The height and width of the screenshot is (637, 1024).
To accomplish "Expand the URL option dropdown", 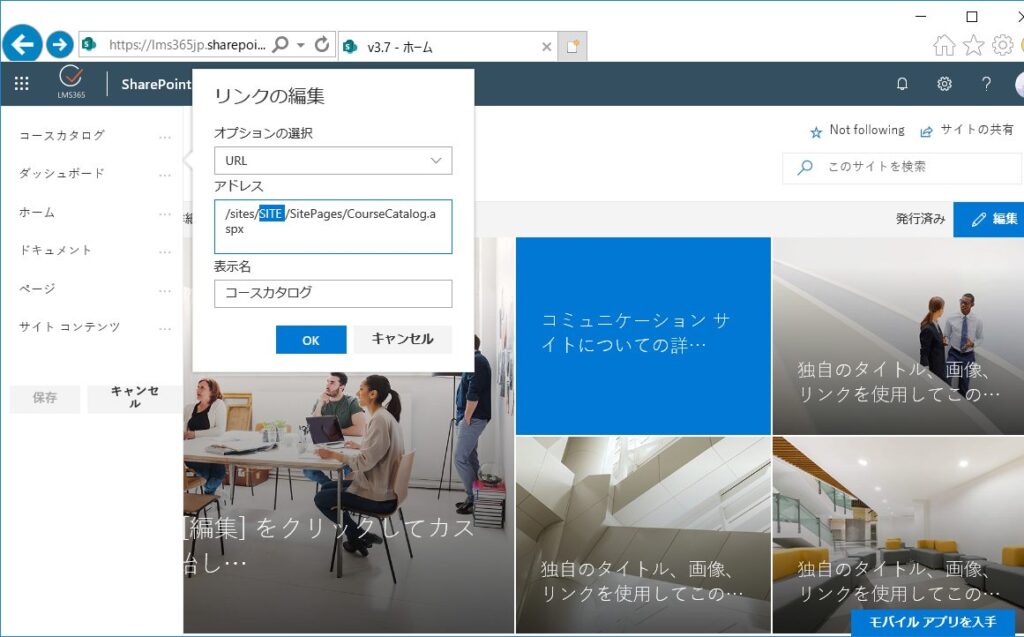I will point(333,161).
